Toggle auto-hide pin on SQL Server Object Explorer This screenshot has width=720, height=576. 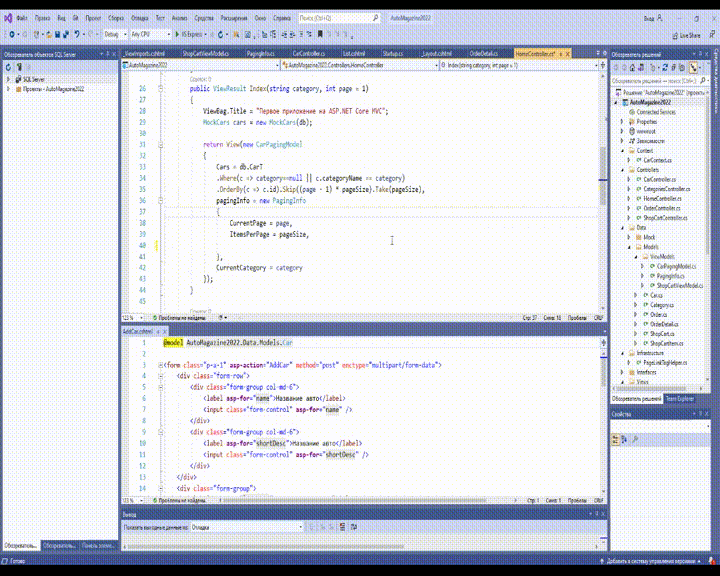point(107,54)
